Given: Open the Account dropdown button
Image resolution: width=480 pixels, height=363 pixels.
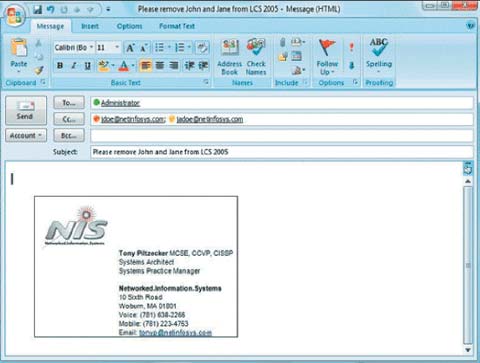Looking at the screenshot, I should [26, 136].
